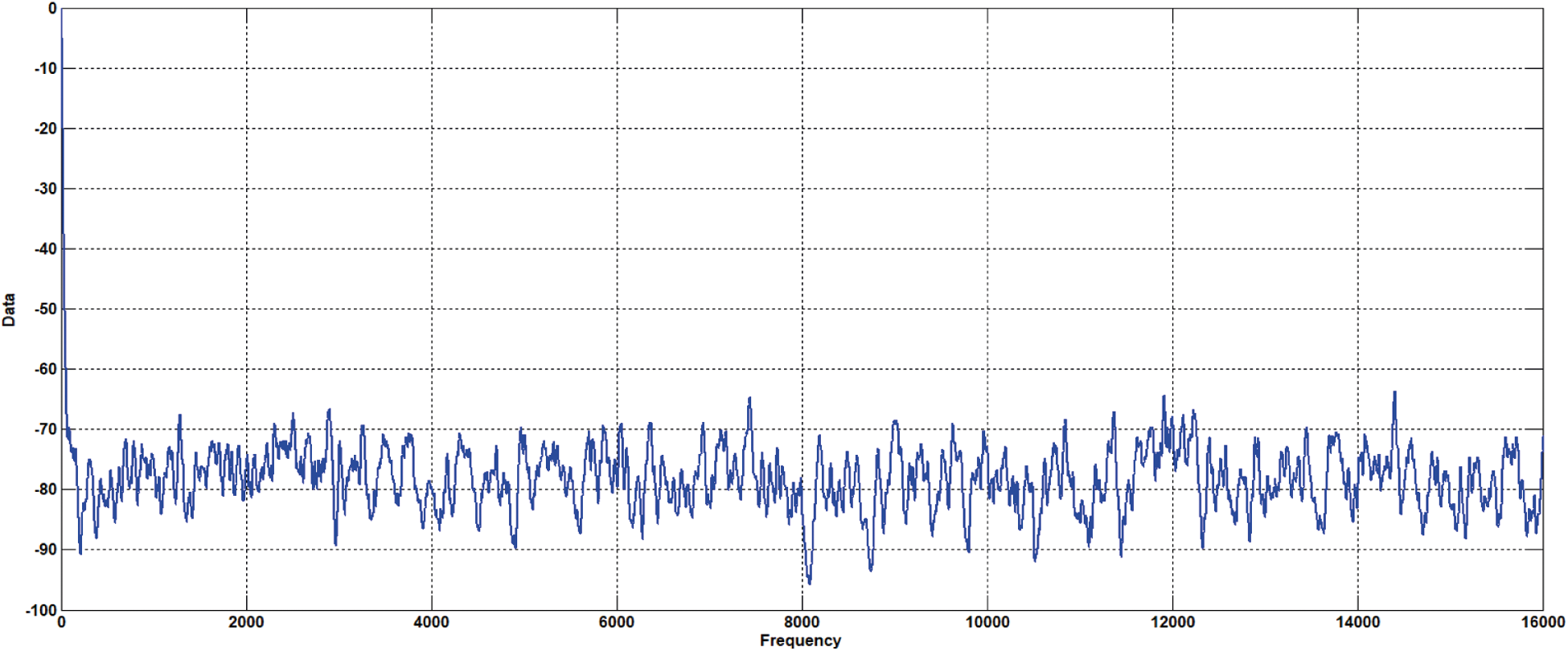1568x651 pixels.
Task: Click the 12000 frequency tick label
Action: (x=1172, y=622)
